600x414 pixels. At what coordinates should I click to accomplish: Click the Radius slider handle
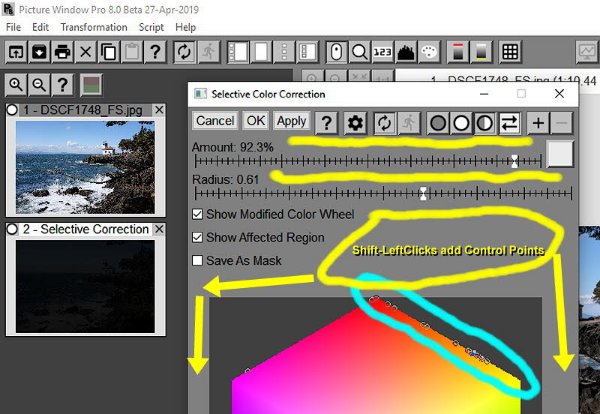[423, 193]
